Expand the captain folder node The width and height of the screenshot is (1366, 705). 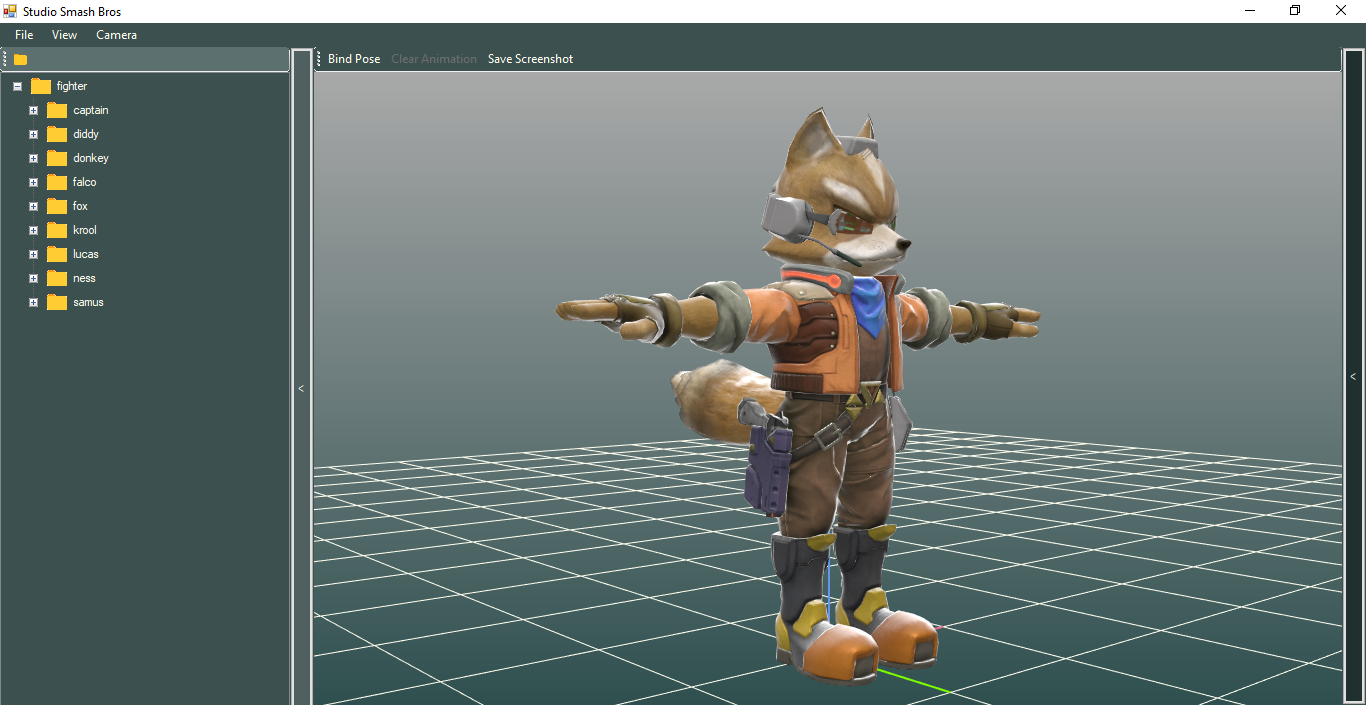coord(33,110)
